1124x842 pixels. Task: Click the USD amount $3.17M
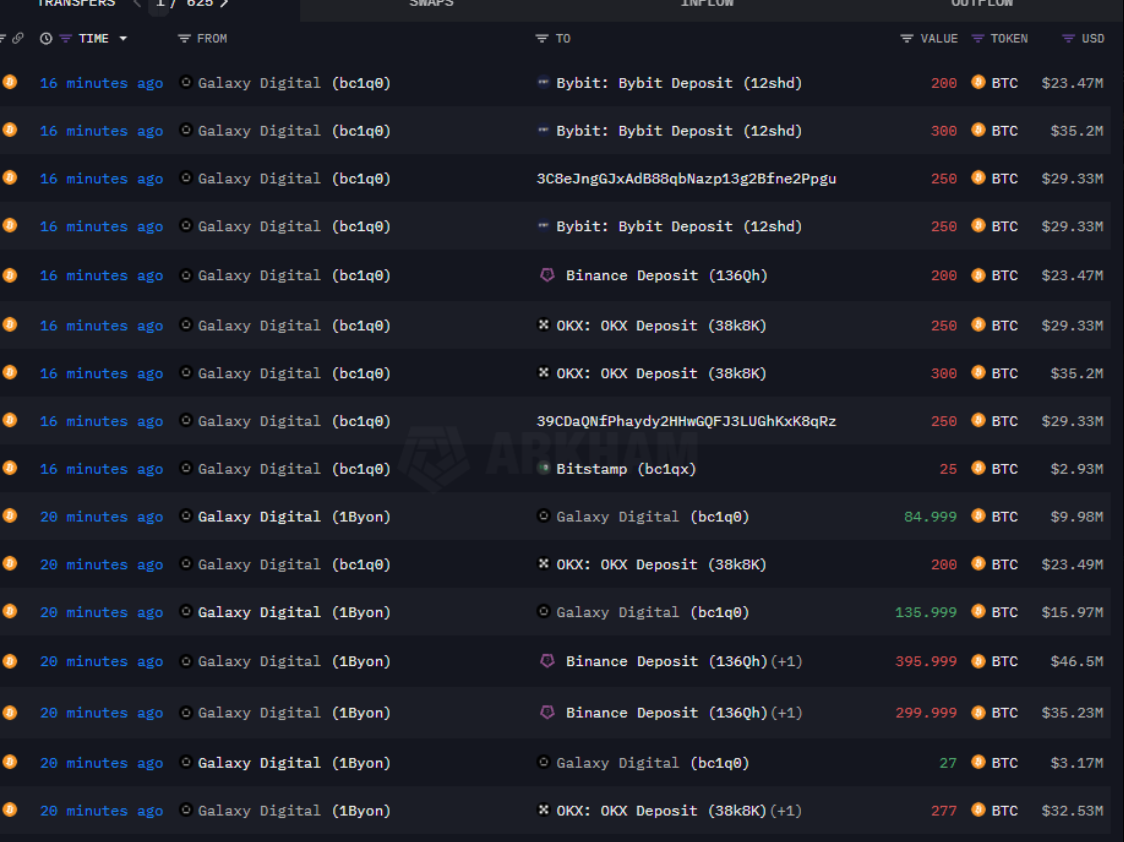1077,762
